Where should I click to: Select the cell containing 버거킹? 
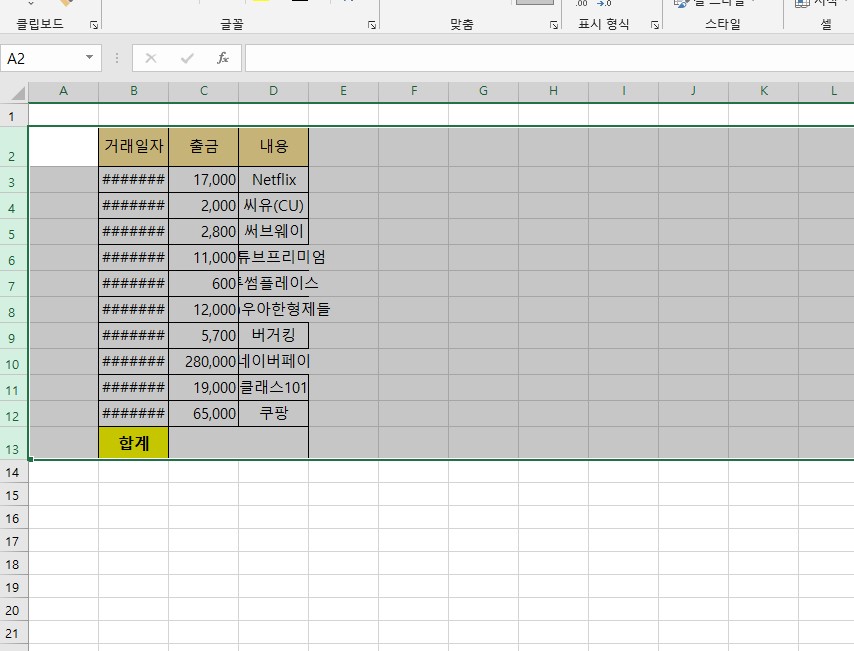coord(273,336)
